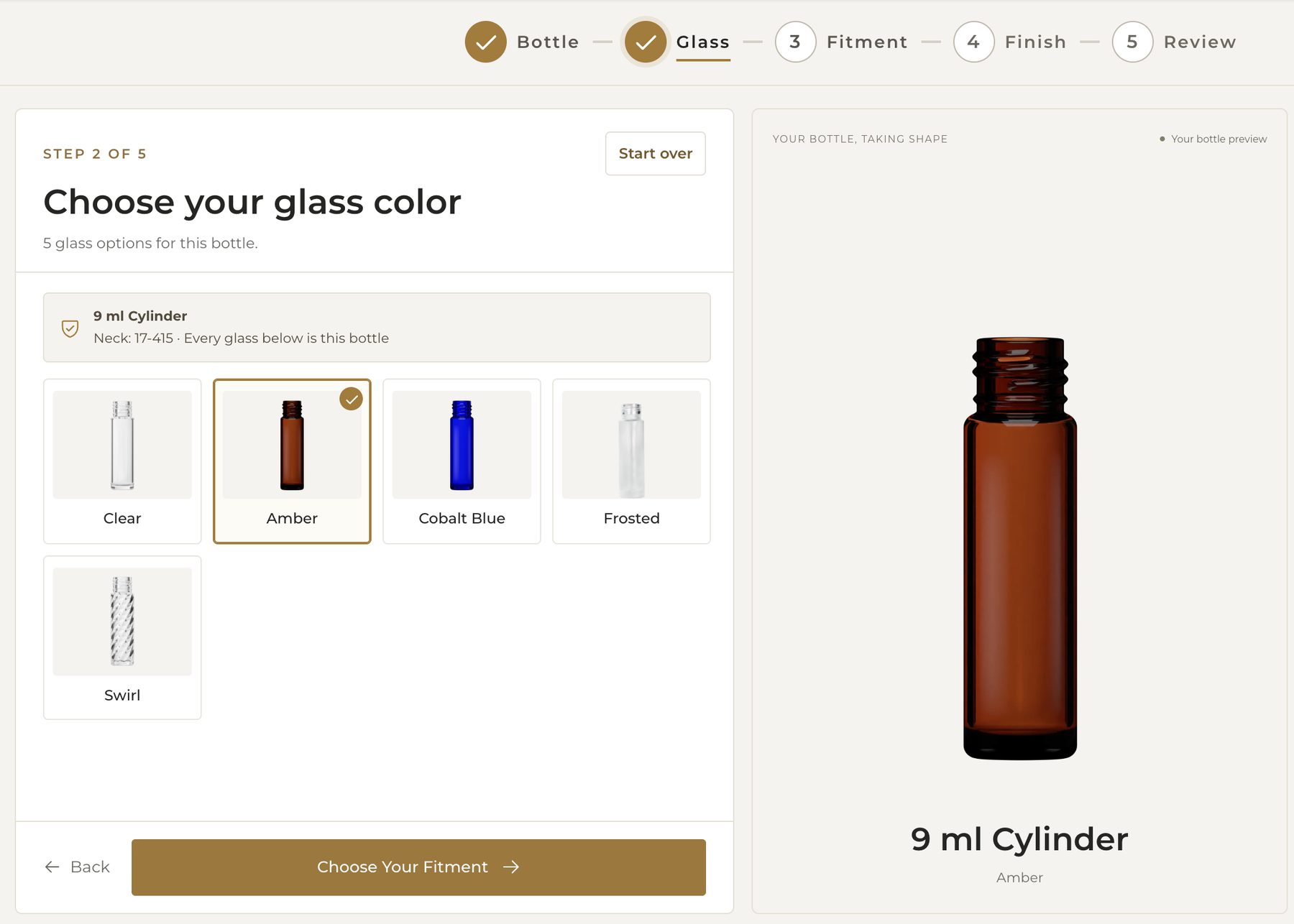Continue with Choose Your Fitment button
The width and height of the screenshot is (1294, 924).
[418, 867]
